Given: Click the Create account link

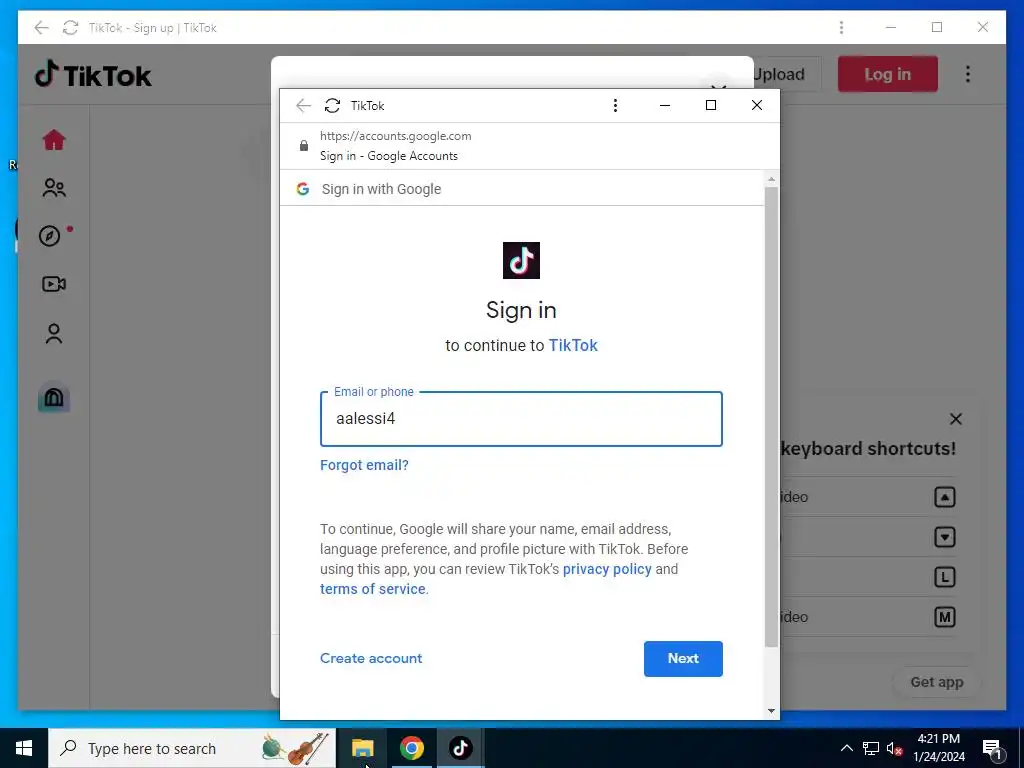Looking at the screenshot, I should [371, 658].
